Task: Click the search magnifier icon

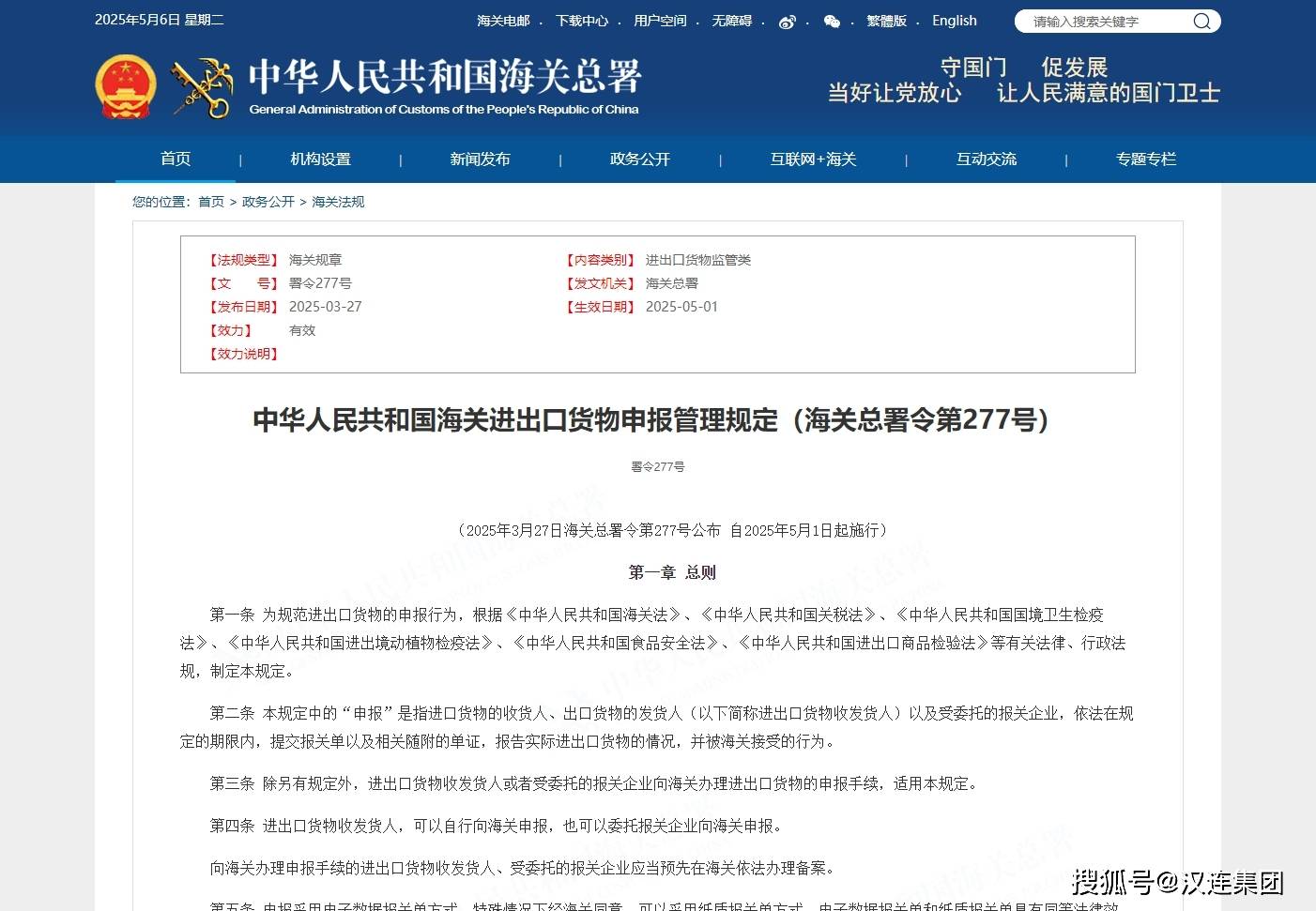Action: coord(1201,22)
